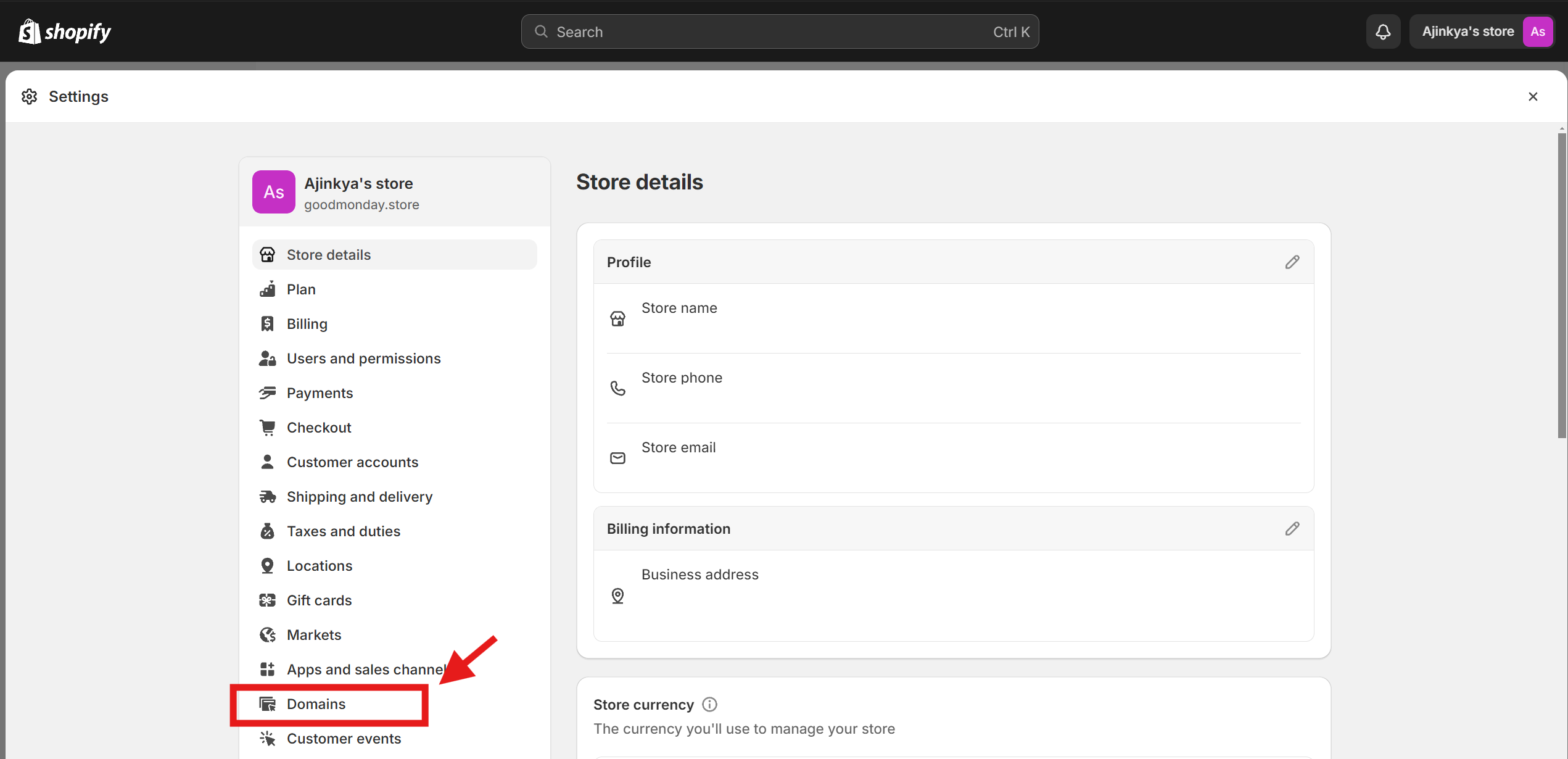Click the Store email row
This screenshot has height=759, width=1568.
point(954,458)
